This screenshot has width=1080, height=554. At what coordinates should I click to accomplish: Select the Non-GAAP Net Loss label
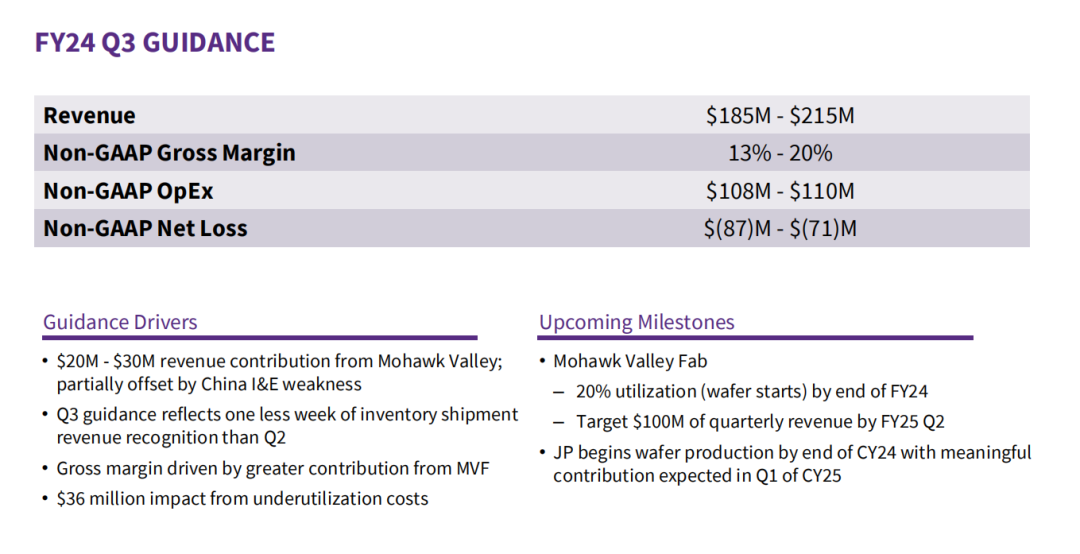(145, 228)
